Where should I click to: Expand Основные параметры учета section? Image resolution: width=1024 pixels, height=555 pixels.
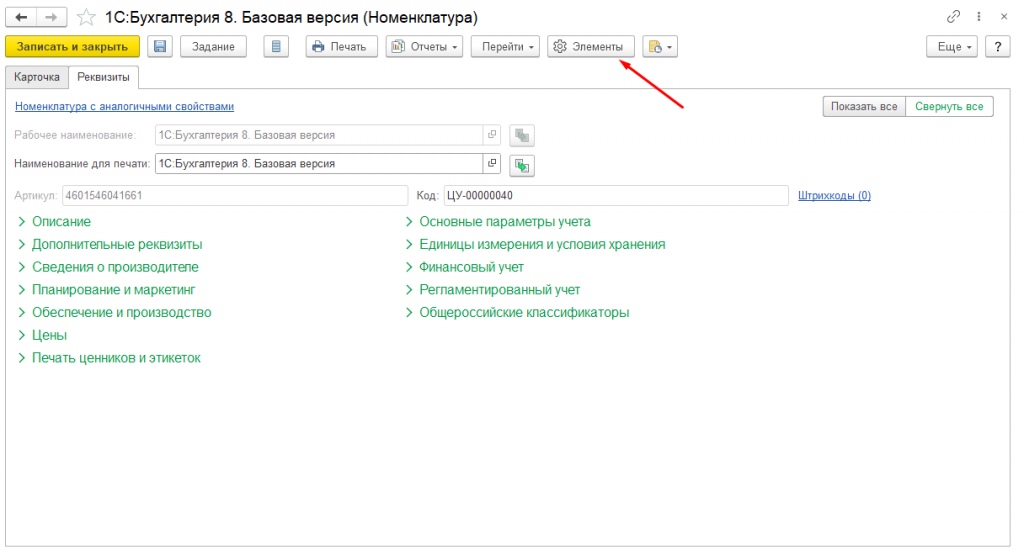(498, 221)
